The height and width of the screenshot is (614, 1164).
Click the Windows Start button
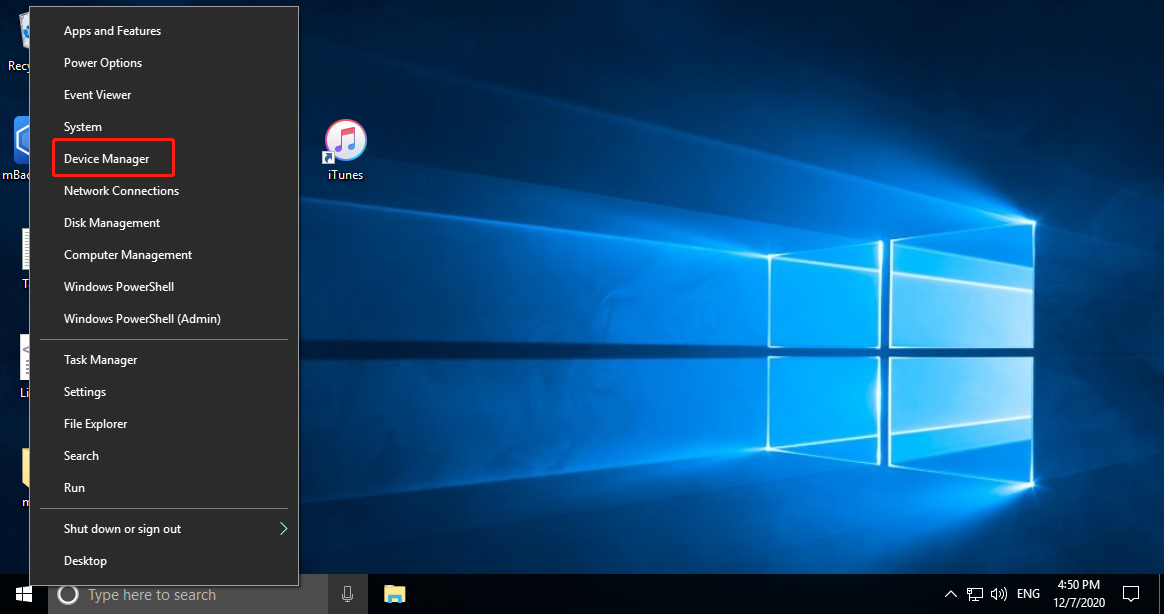point(24,595)
